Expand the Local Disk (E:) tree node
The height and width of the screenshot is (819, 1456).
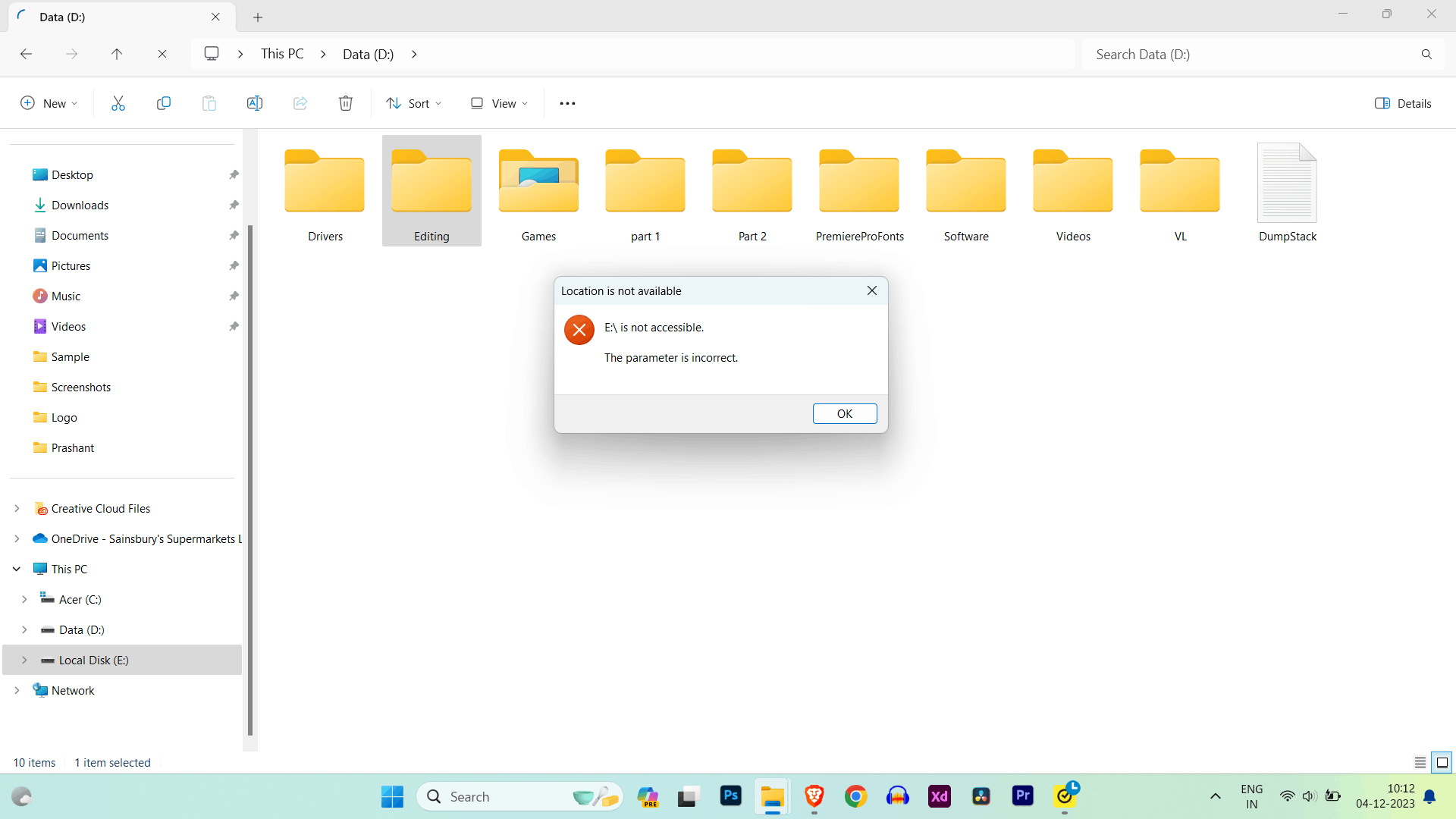(24, 661)
